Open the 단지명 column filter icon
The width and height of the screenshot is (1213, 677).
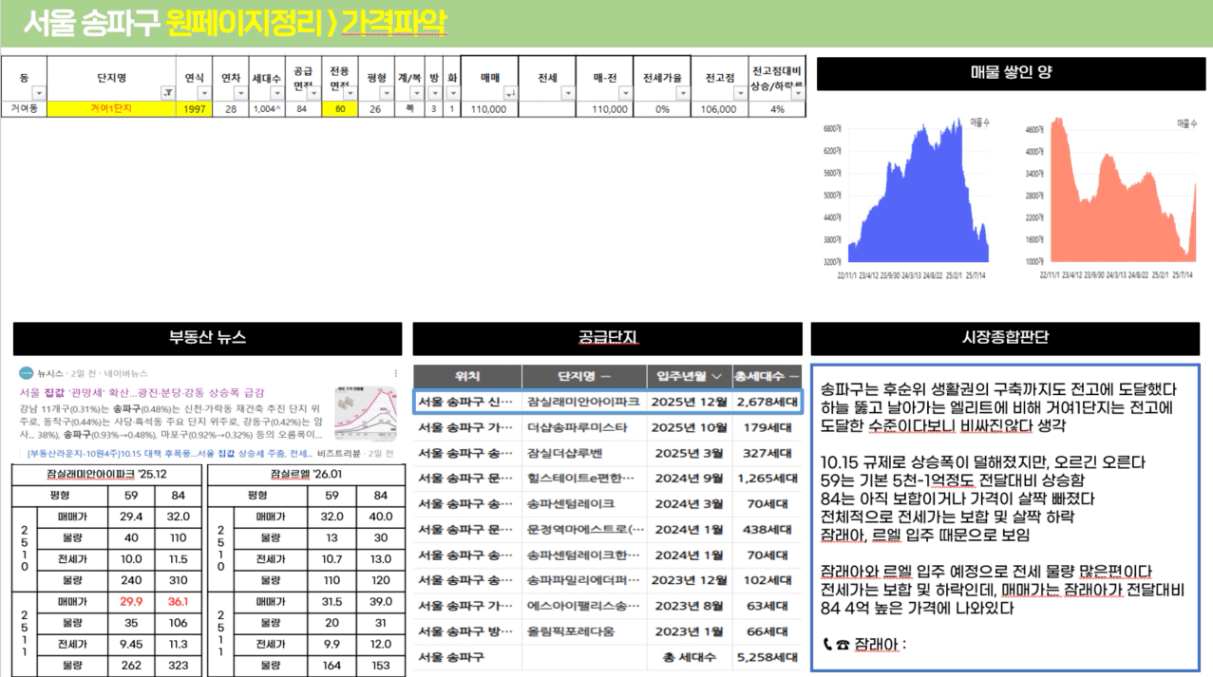[167, 93]
